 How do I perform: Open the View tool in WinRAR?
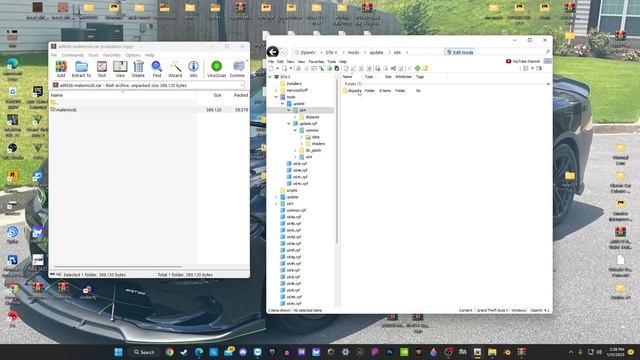coord(120,69)
